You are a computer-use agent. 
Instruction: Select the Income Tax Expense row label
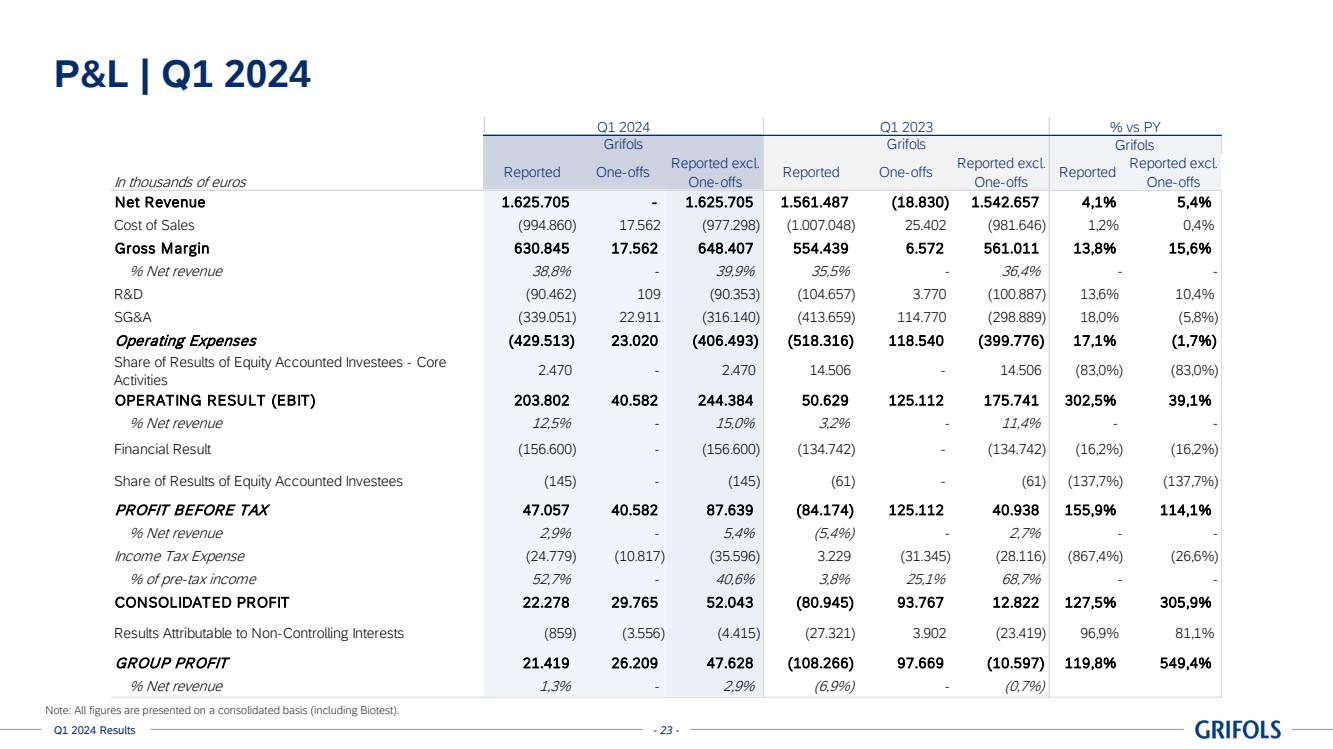point(179,556)
